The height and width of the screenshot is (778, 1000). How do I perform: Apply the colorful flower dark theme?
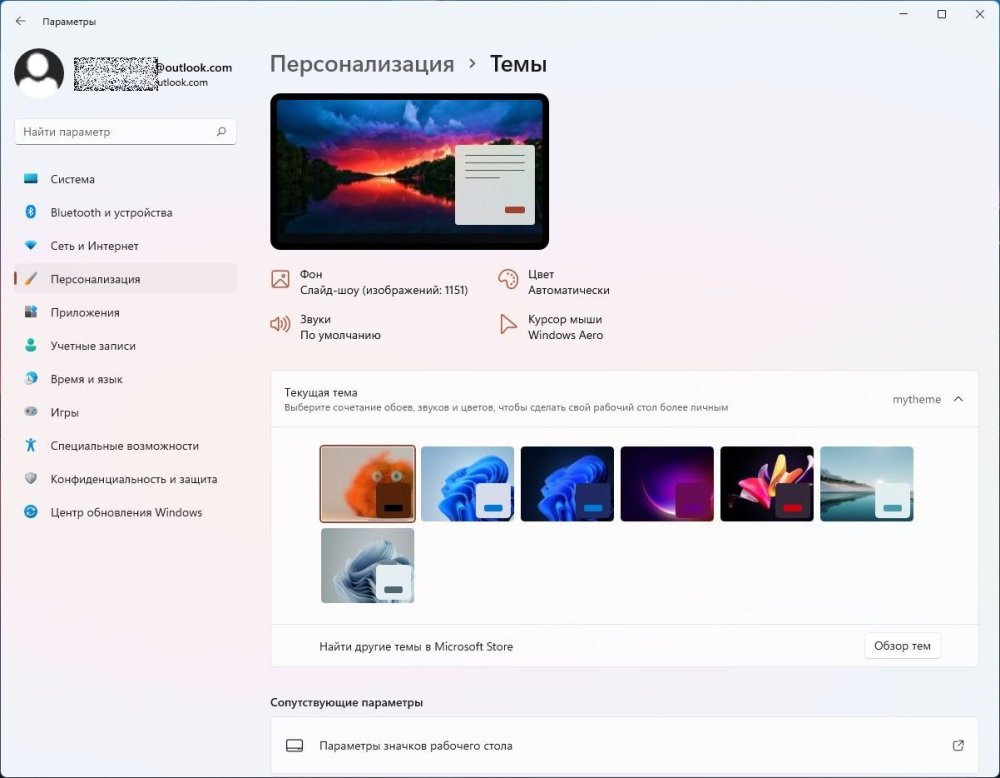[x=767, y=484]
